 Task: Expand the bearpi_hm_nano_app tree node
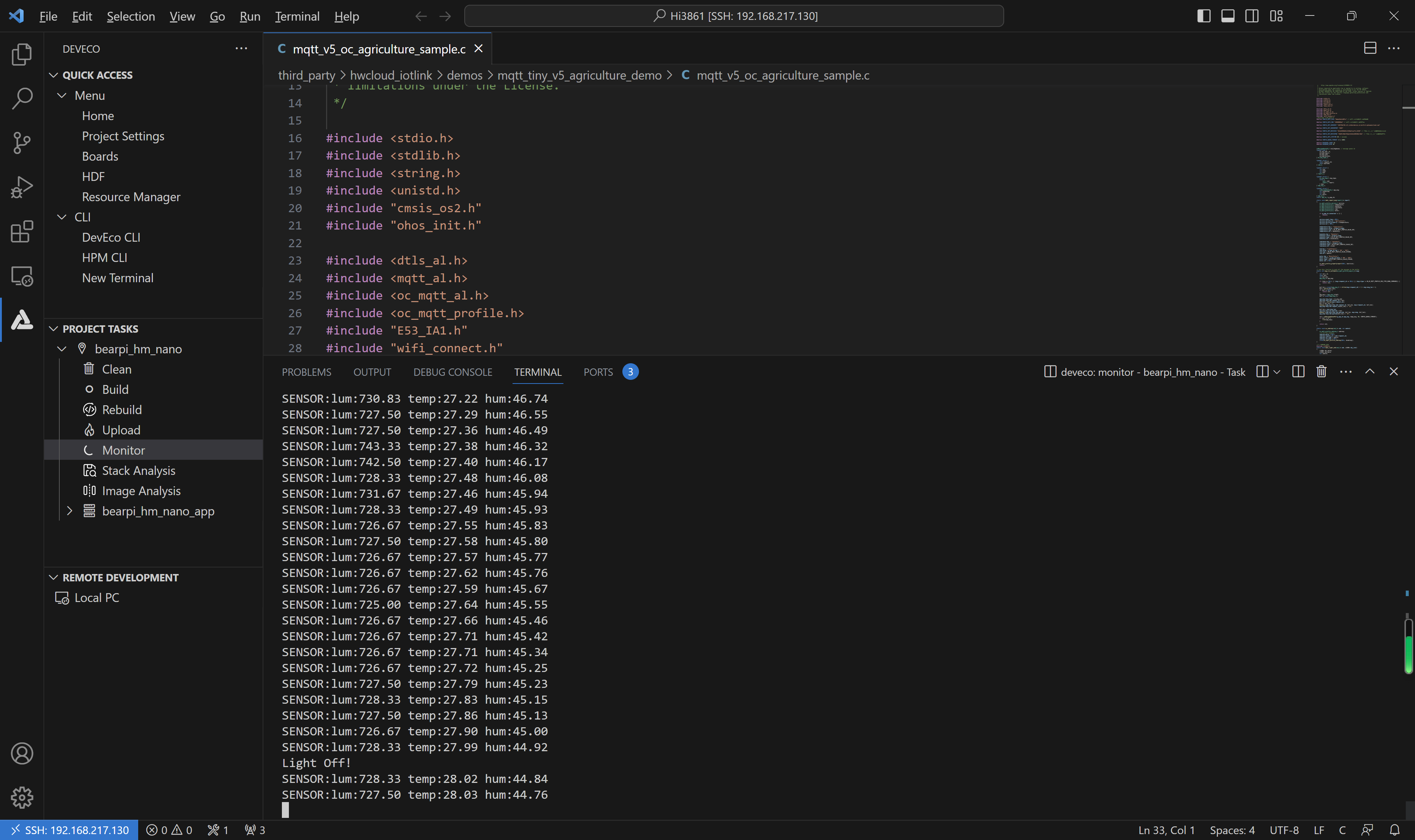(x=70, y=511)
